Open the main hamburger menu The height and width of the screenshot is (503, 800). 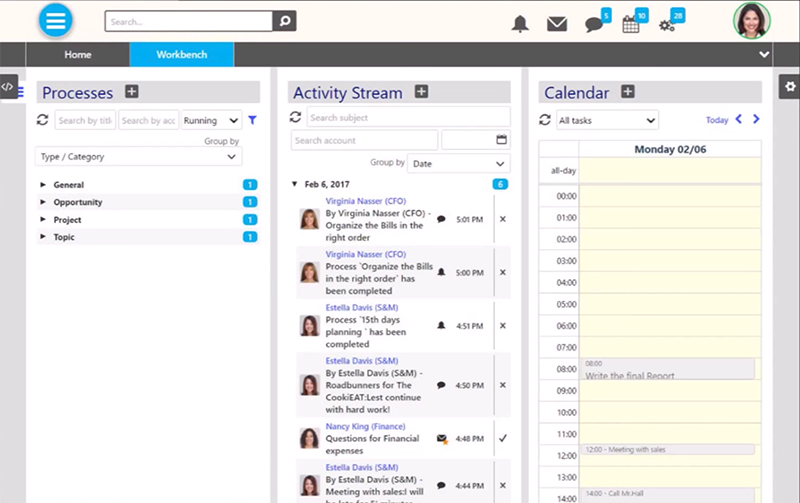pyautogui.click(x=56, y=20)
